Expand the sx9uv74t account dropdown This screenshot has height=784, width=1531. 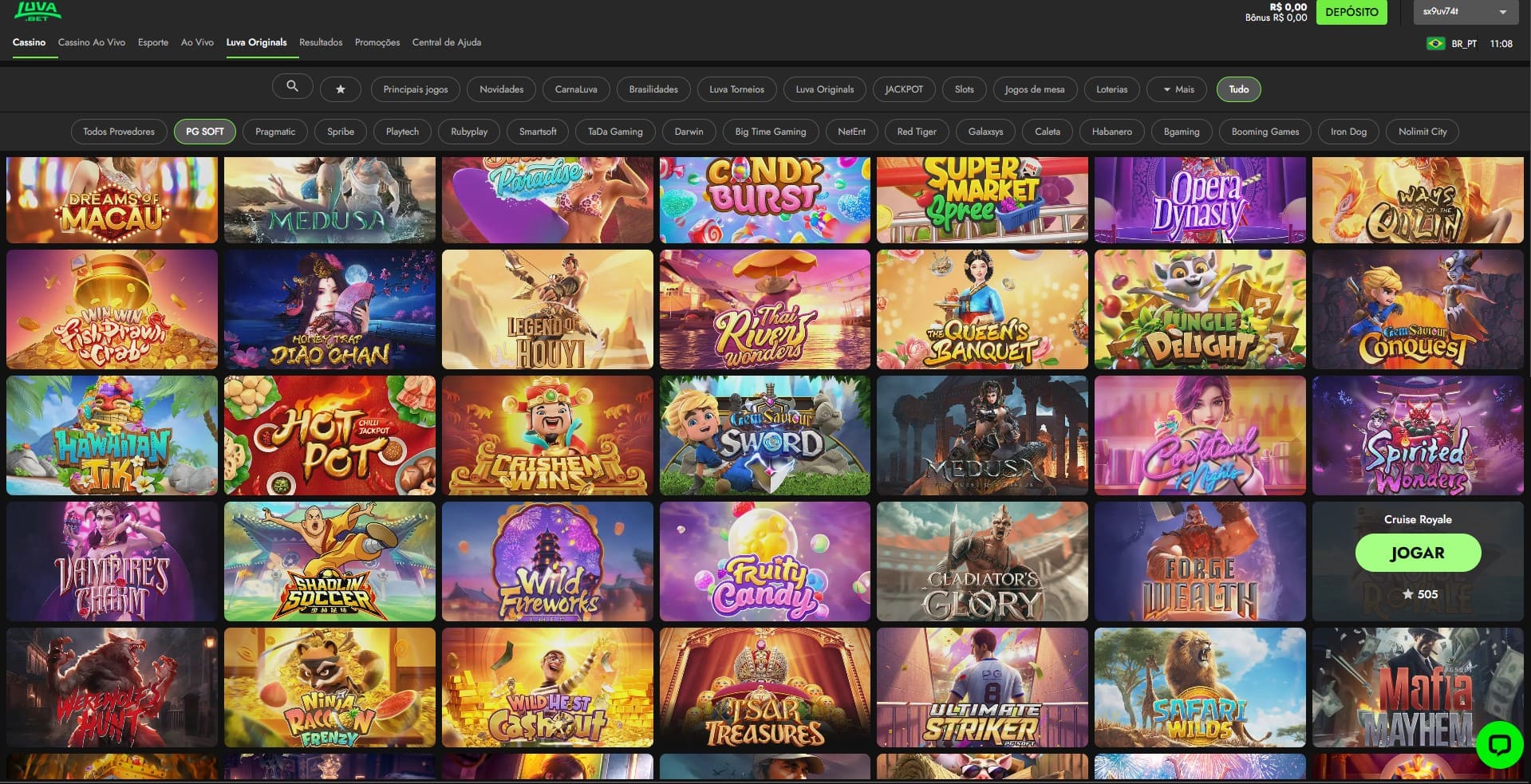[x=1465, y=12]
